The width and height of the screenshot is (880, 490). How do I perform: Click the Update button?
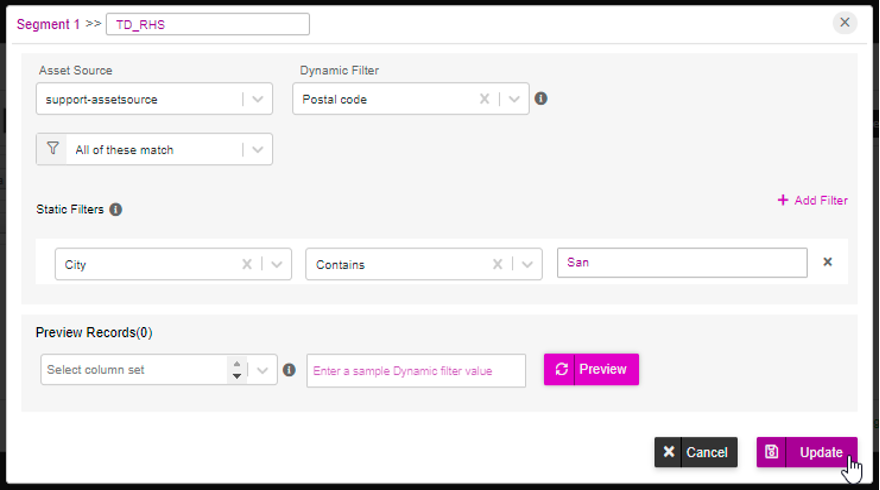tap(806, 452)
